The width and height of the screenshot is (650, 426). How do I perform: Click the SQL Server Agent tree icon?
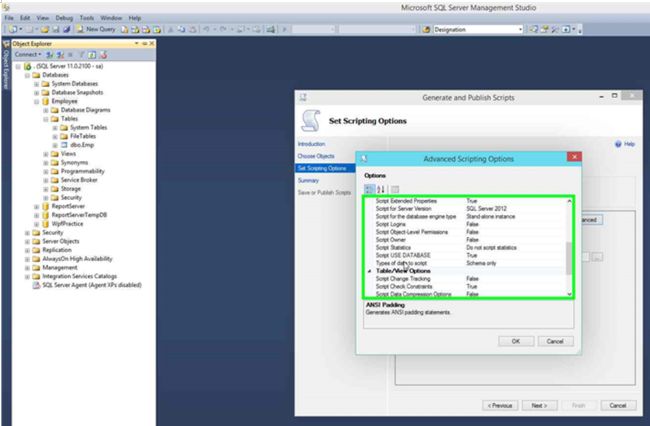(36, 285)
